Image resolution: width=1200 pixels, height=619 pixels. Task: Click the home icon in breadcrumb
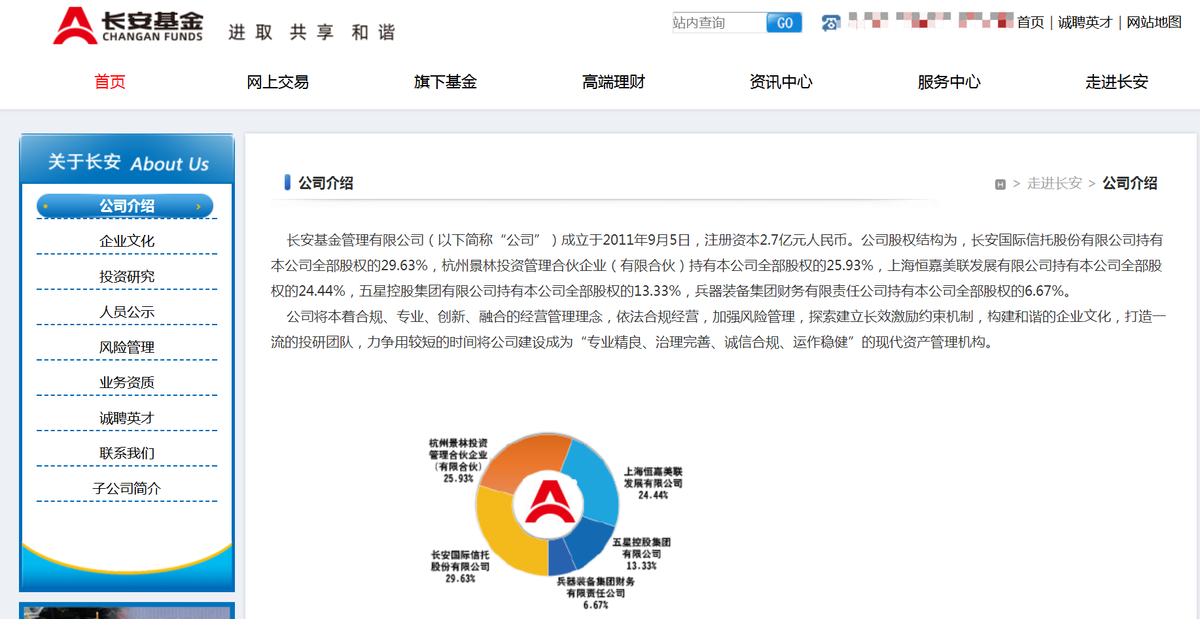[1000, 184]
